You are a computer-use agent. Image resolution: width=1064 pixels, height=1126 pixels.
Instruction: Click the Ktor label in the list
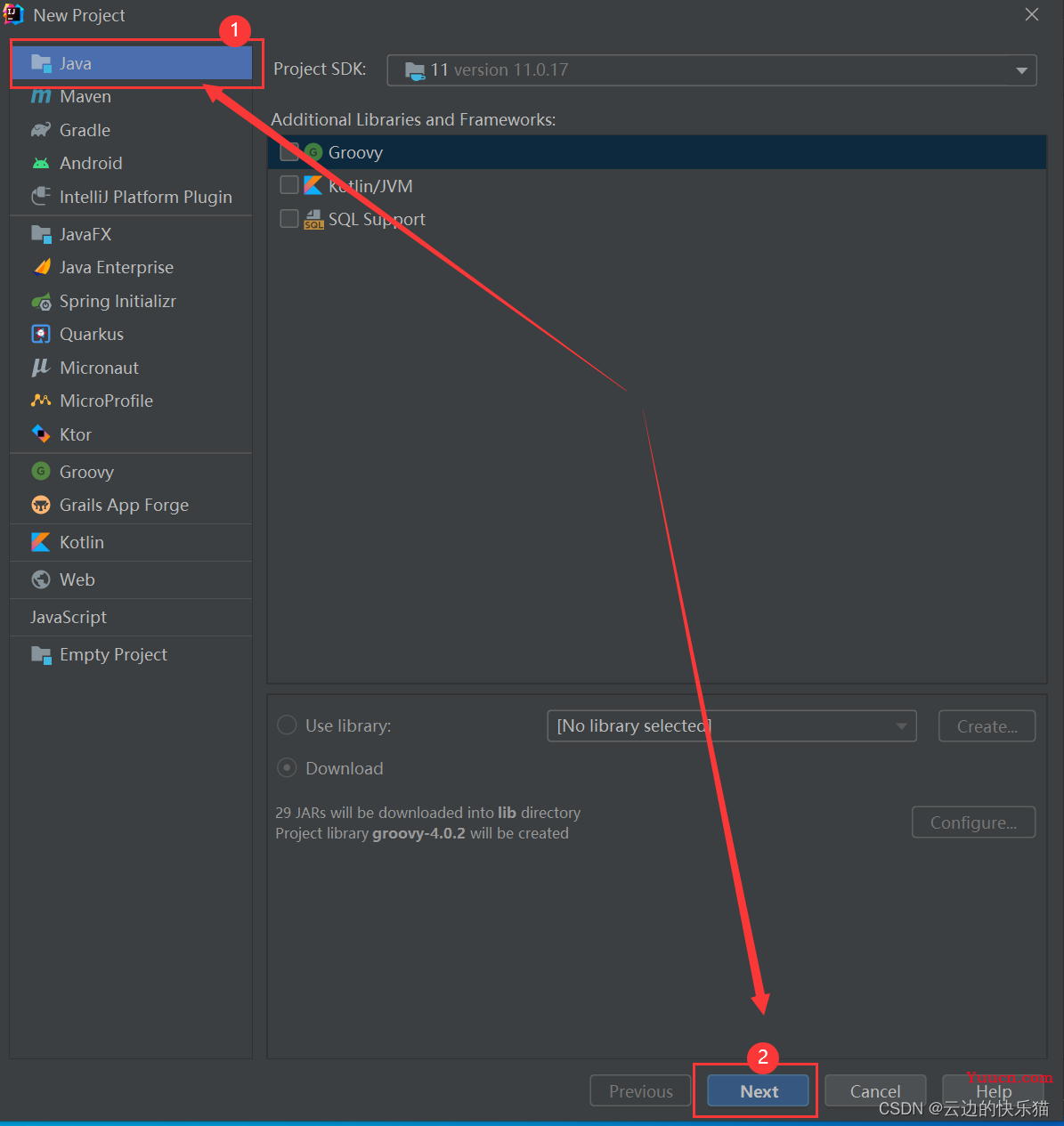tap(76, 434)
